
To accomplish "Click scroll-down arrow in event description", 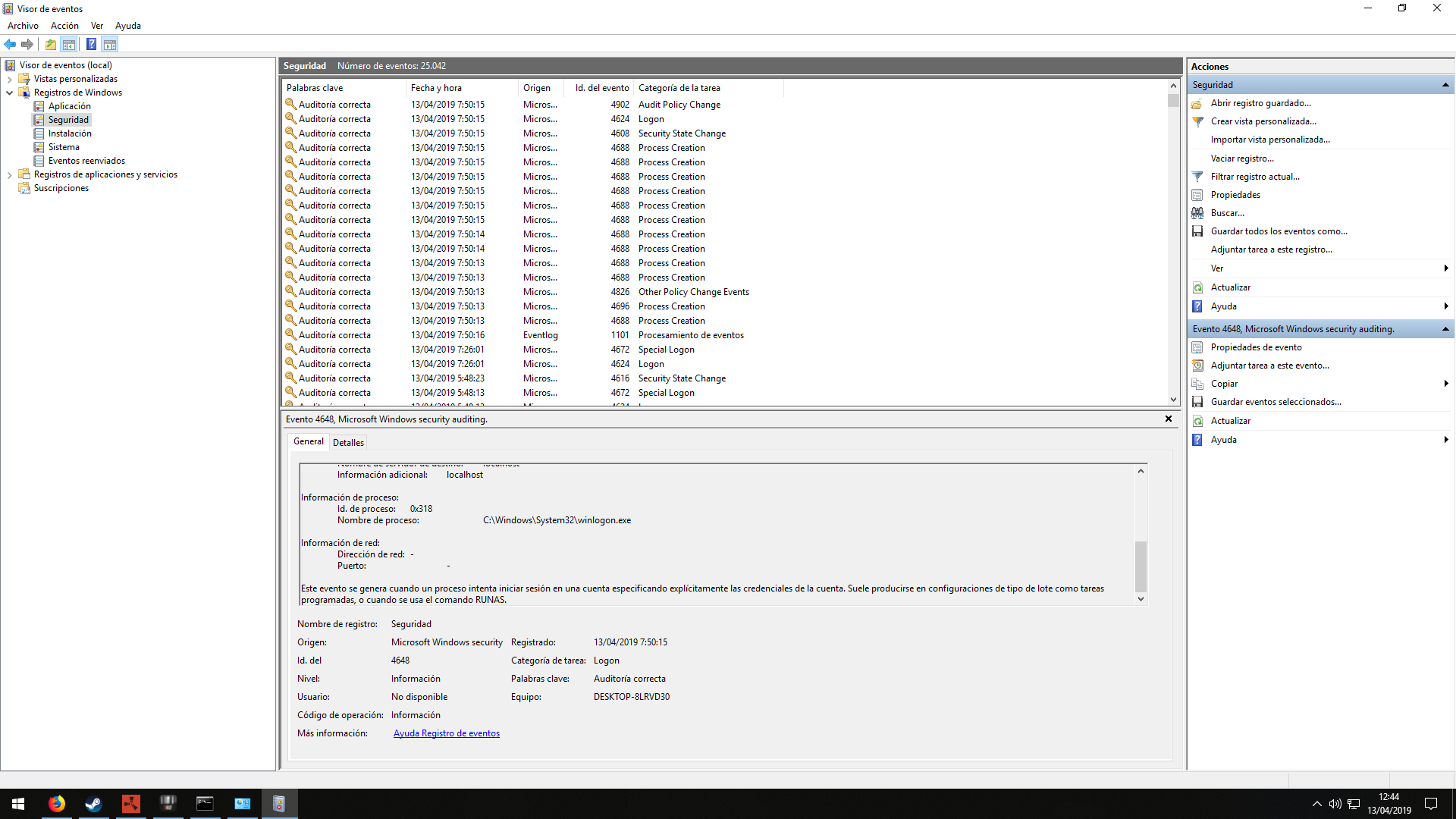I will coord(1141,599).
